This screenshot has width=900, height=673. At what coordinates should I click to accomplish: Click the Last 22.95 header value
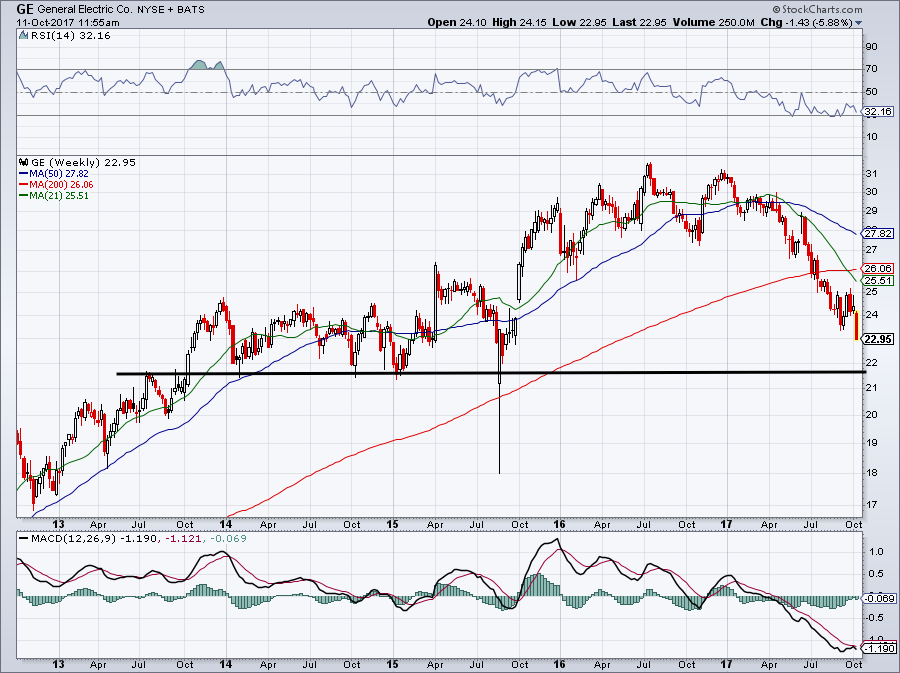tap(639, 22)
